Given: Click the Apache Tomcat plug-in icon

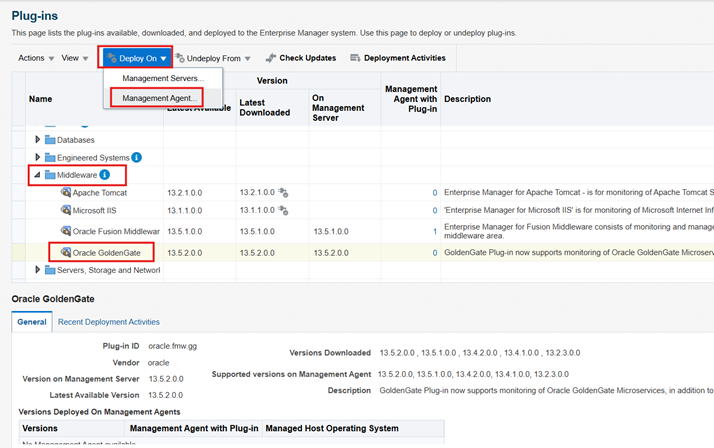Looking at the screenshot, I should [66, 193].
